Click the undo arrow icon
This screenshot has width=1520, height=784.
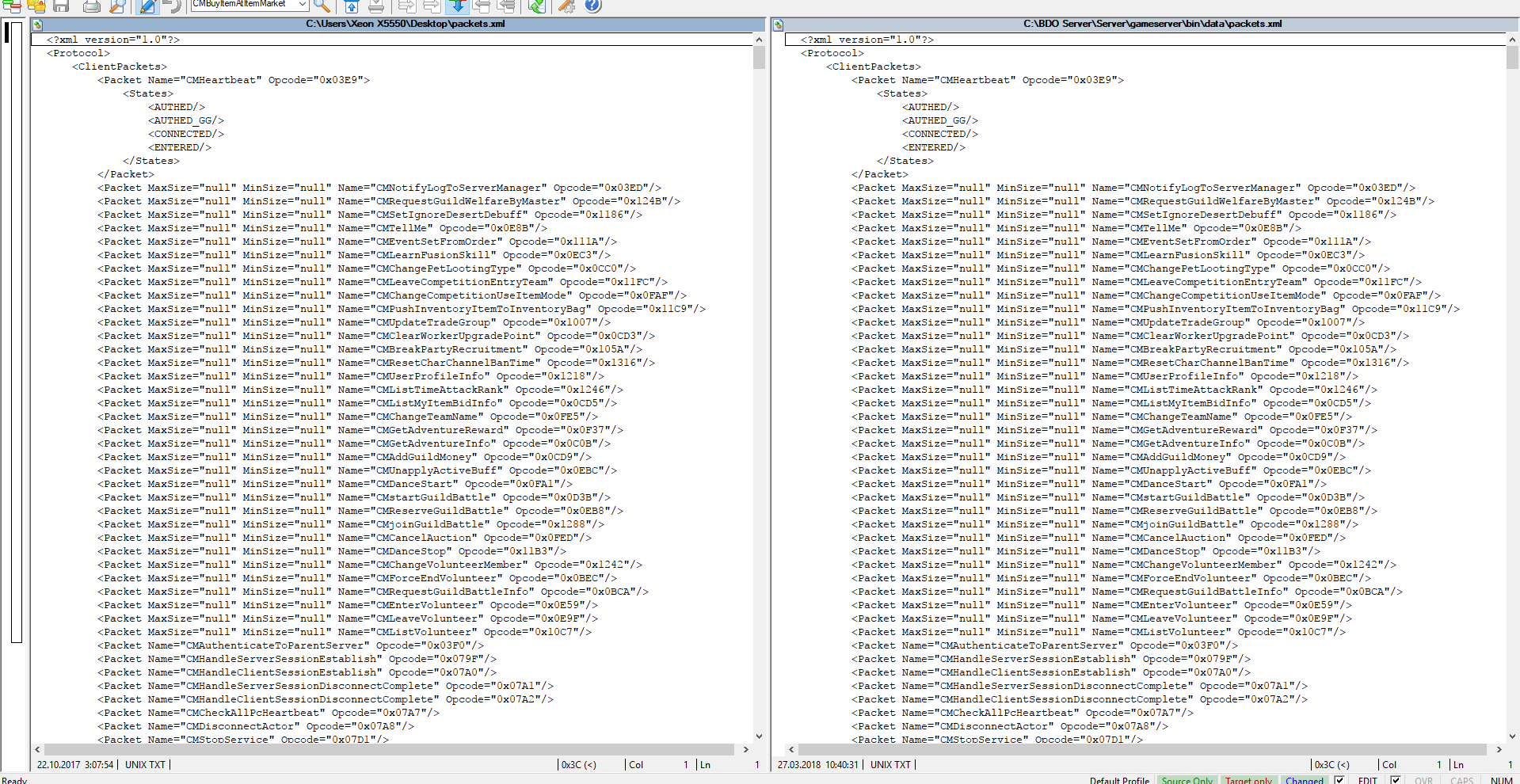172,6
